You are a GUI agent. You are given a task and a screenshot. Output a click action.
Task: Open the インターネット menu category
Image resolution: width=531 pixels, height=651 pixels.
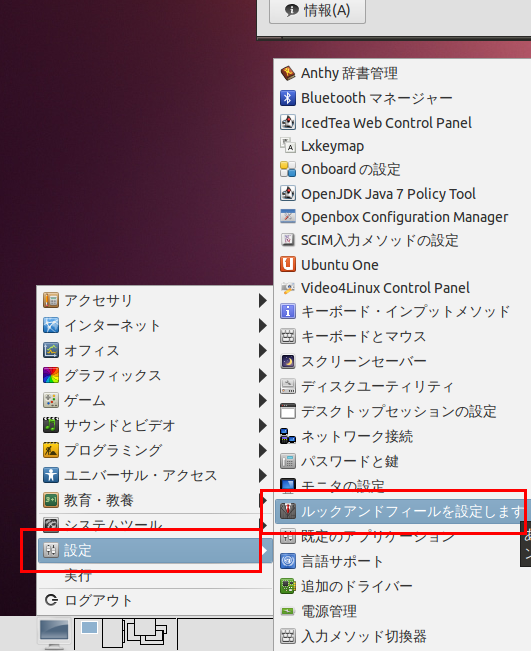coord(155,326)
